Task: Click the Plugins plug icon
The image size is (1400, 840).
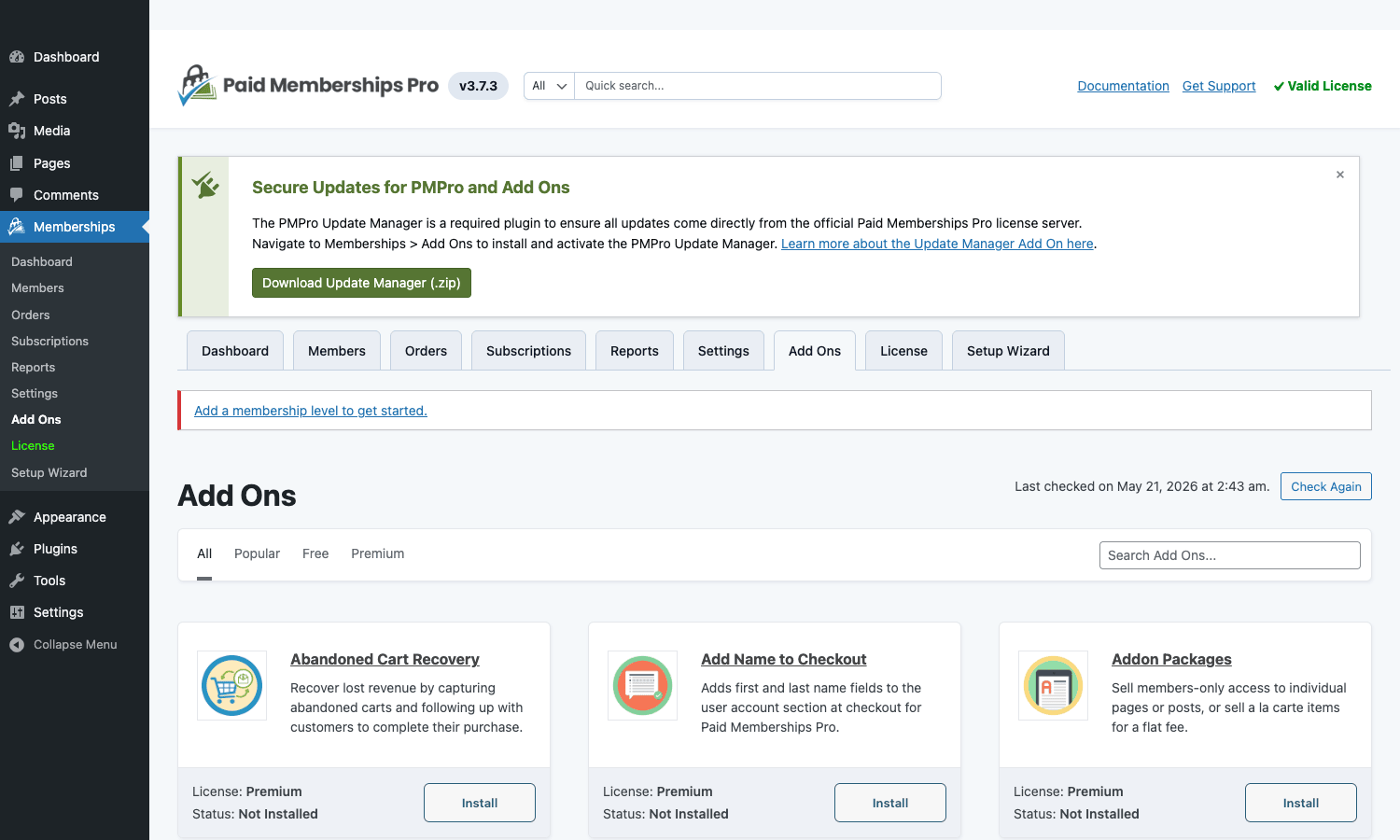Action: click(17, 549)
